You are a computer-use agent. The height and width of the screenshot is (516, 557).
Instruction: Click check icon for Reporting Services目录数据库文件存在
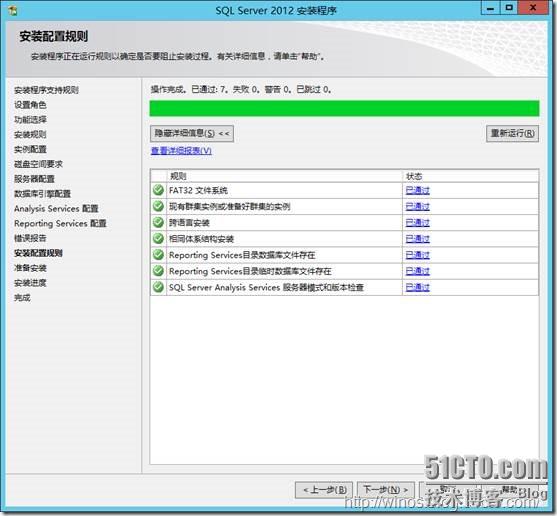tap(158, 255)
